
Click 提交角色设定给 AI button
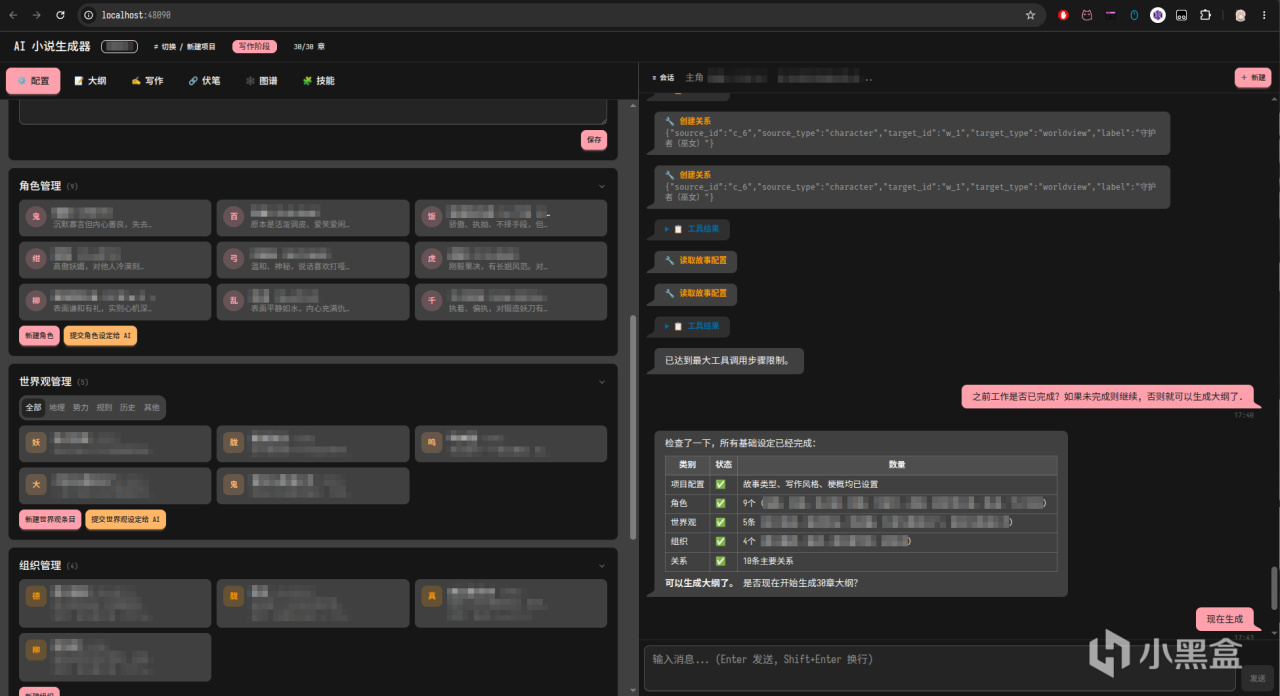click(x=100, y=336)
